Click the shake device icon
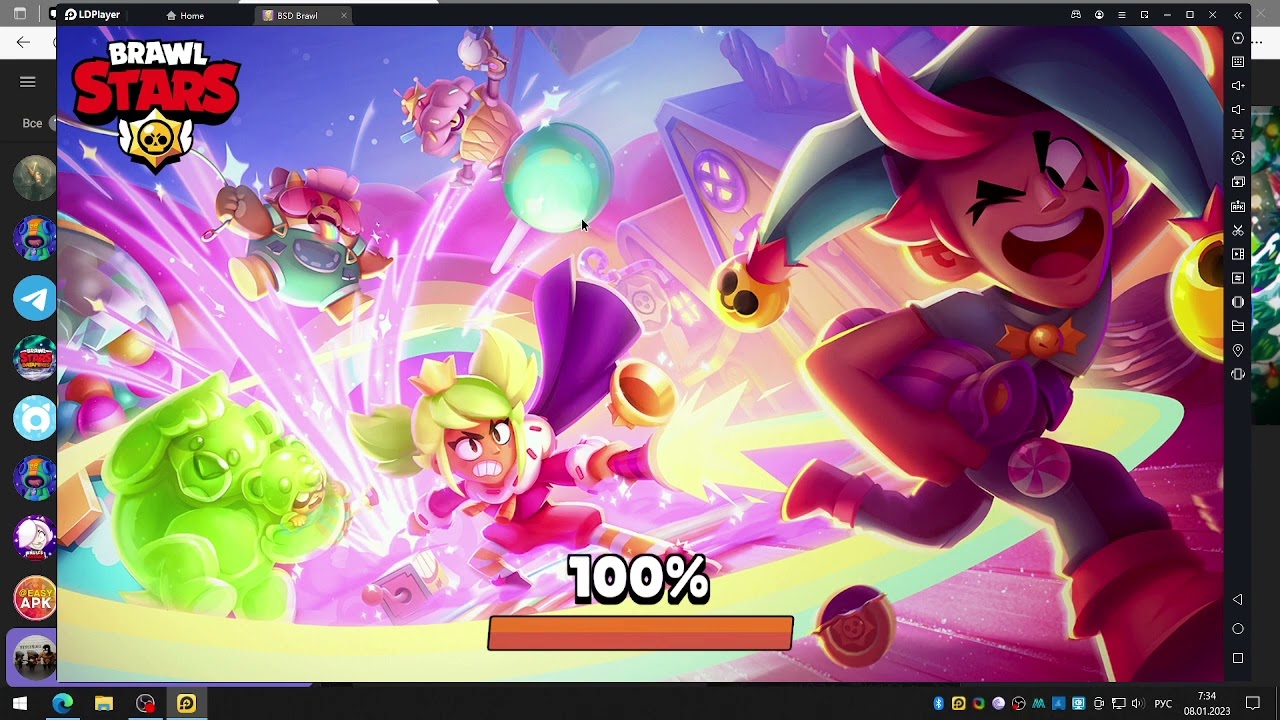The height and width of the screenshot is (720, 1280). pos(1238,374)
